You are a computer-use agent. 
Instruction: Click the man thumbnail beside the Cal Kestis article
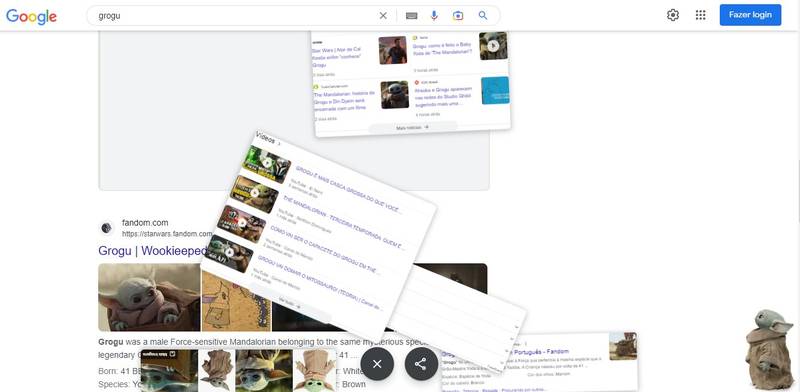(393, 50)
